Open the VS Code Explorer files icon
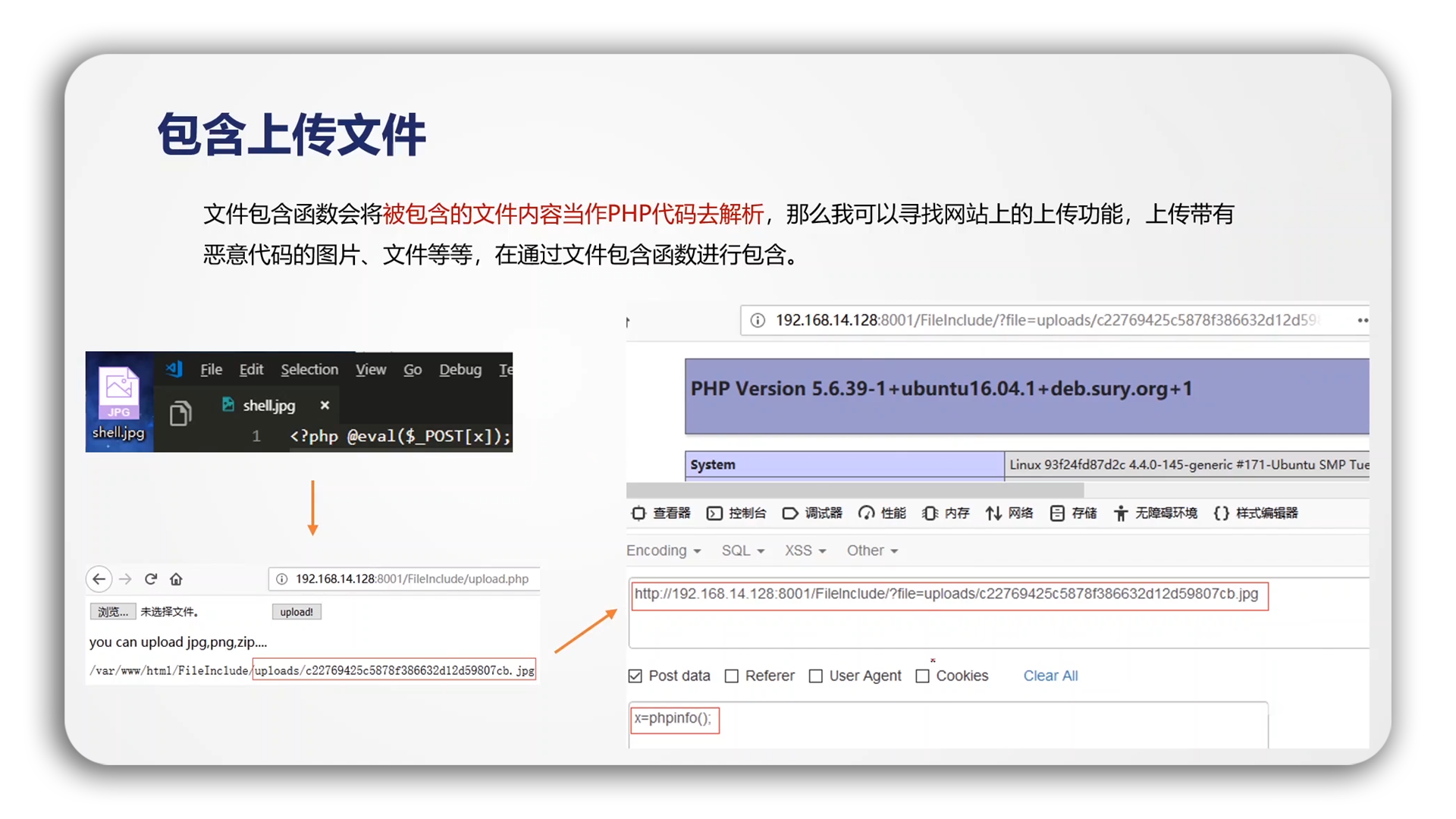The height and width of the screenshot is (819, 1456). click(180, 413)
